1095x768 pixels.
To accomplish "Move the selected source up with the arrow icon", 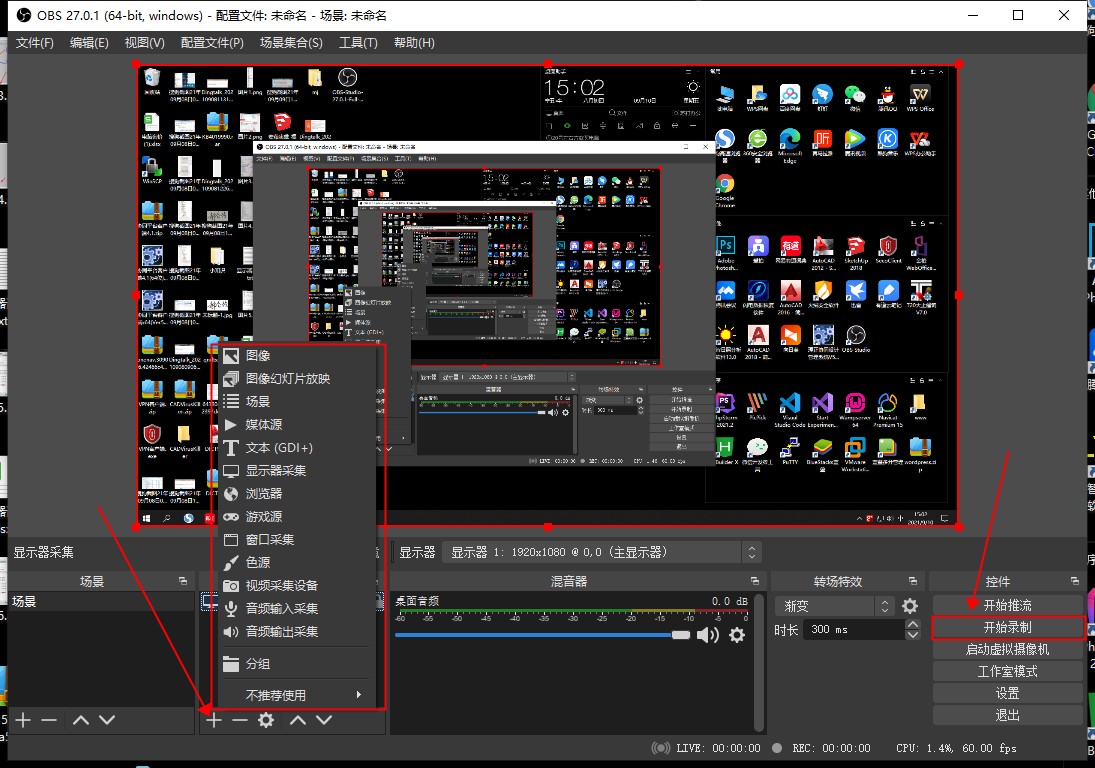I will pyautogui.click(x=298, y=720).
